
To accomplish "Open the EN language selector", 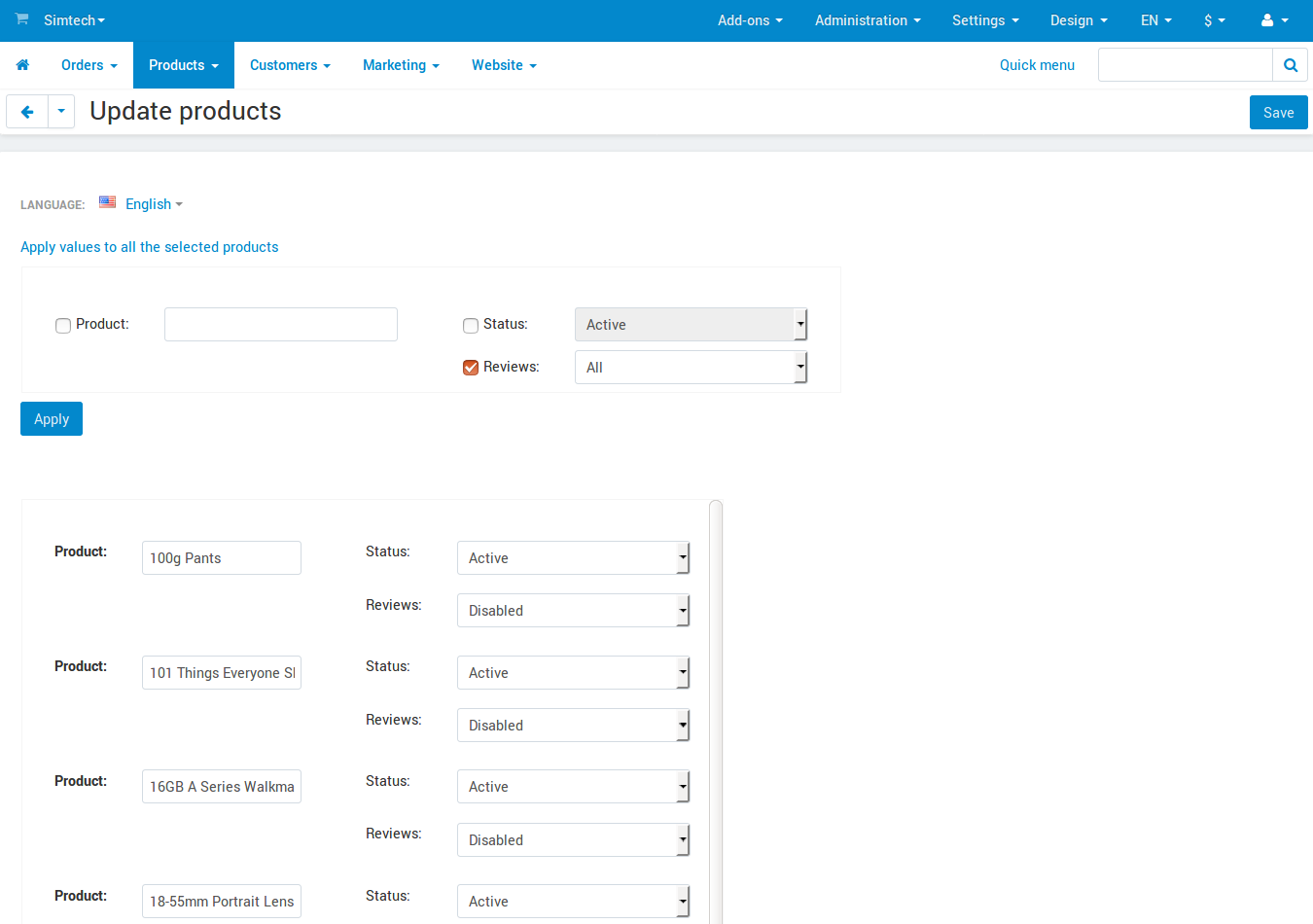I will (x=1156, y=20).
